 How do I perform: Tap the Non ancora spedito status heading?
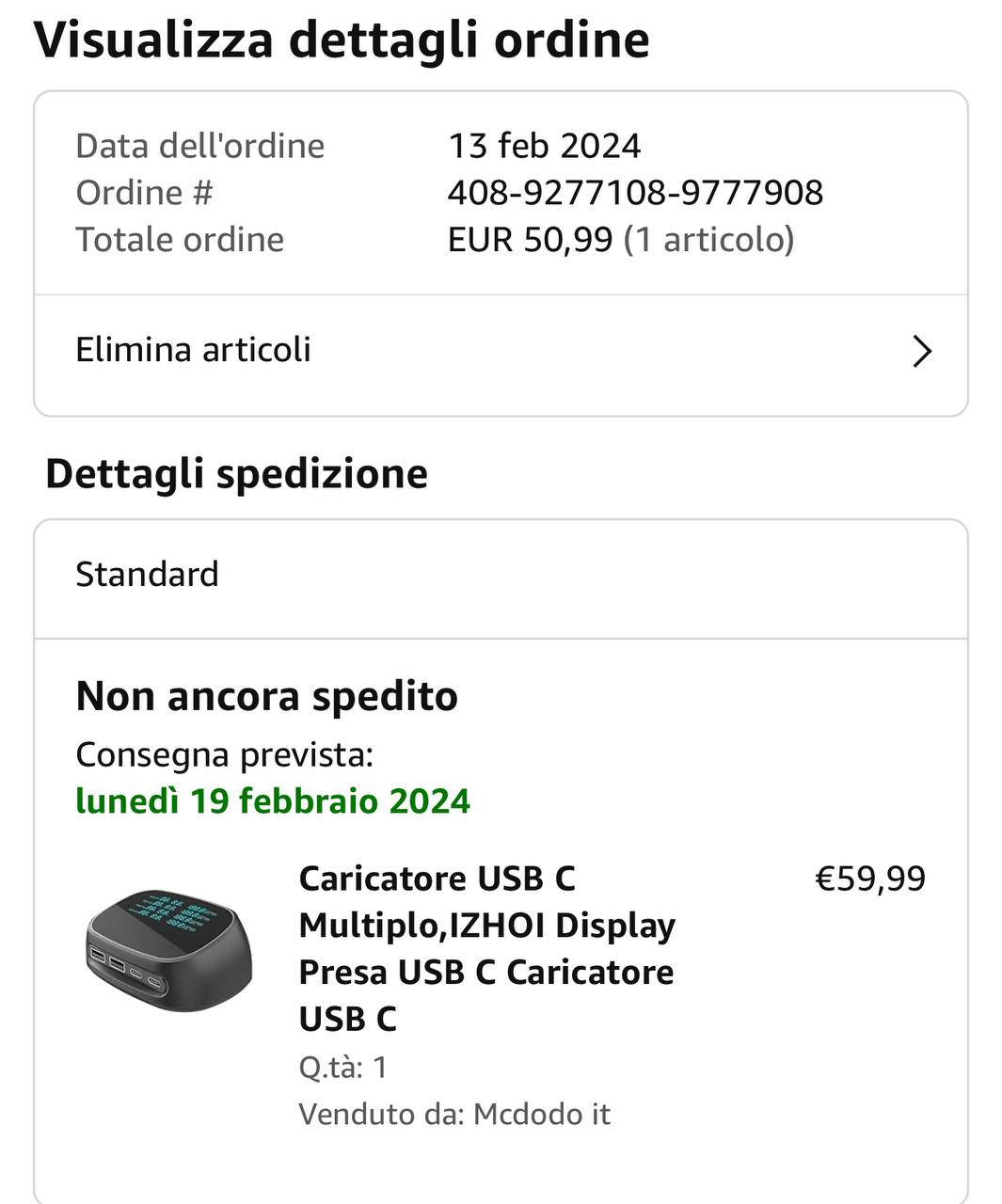[x=266, y=697]
